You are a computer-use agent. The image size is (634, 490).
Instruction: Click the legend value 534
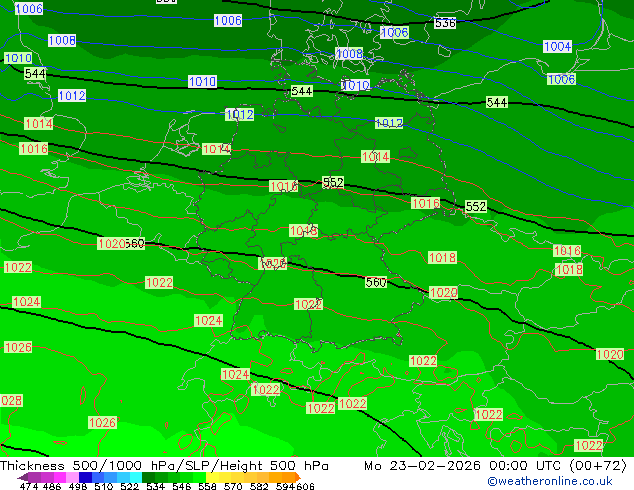[x=155, y=486]
